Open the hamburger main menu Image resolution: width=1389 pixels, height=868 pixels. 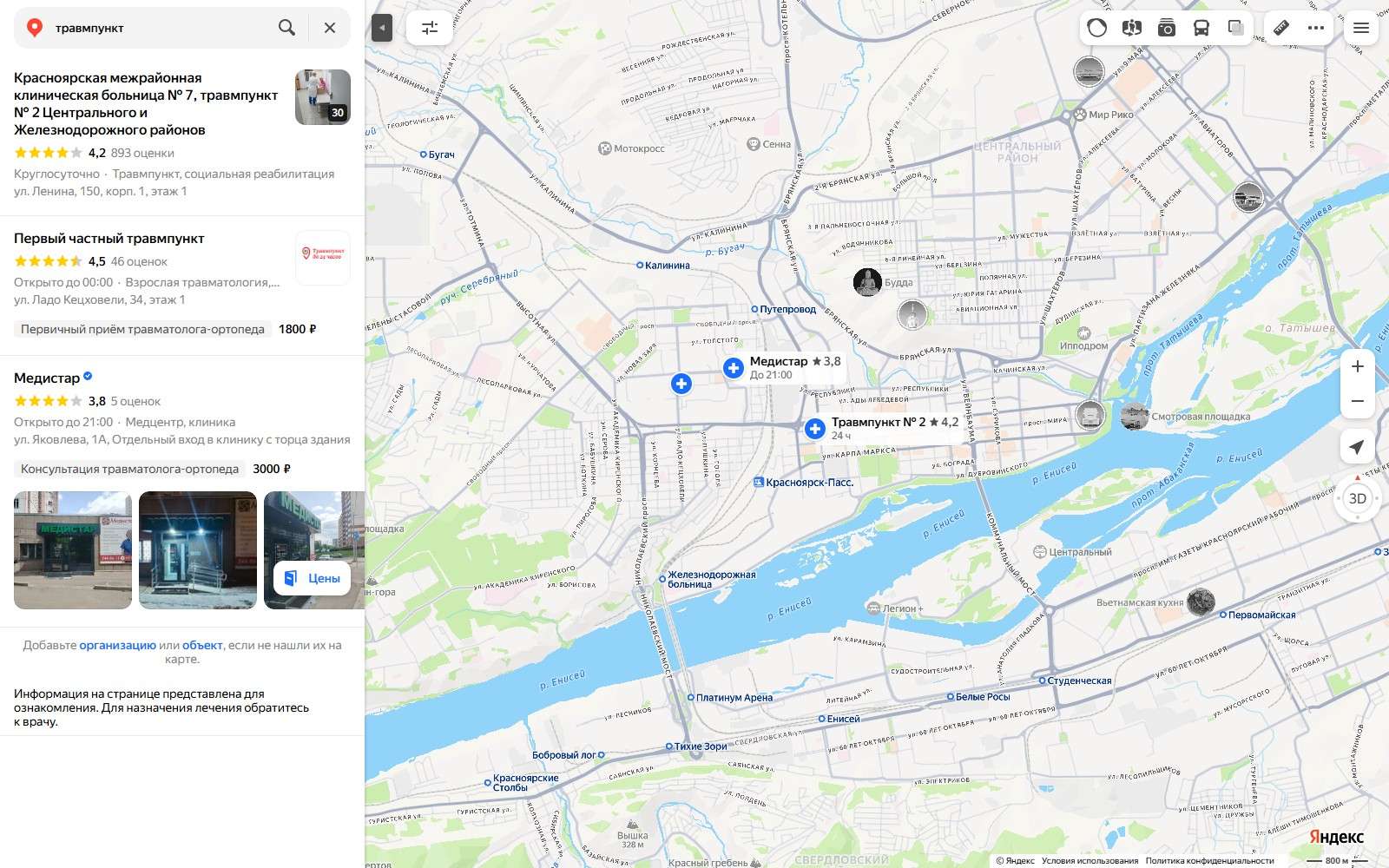coord(1361,28)
